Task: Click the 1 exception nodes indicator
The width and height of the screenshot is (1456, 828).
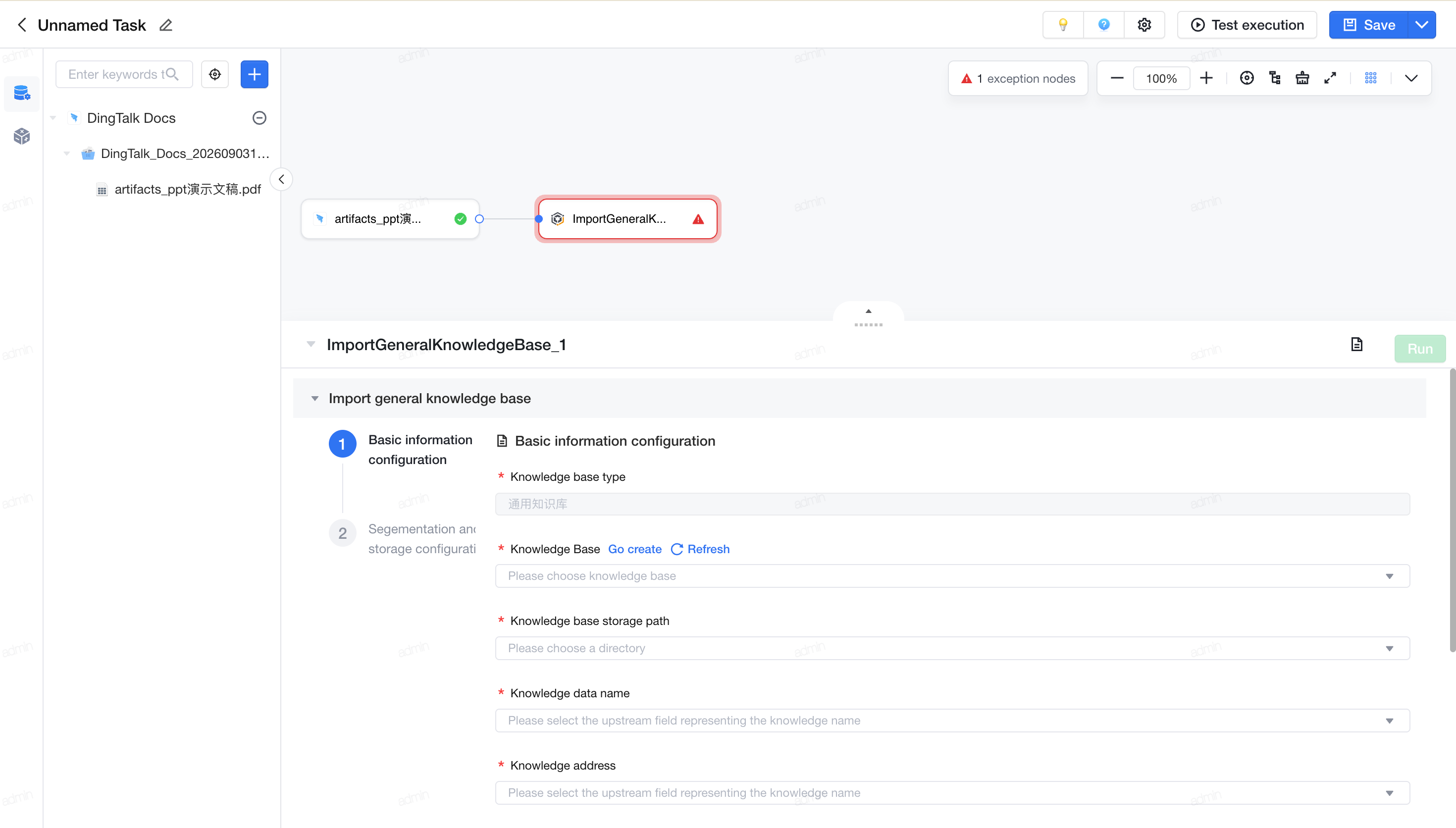Action: point(1018,78)
